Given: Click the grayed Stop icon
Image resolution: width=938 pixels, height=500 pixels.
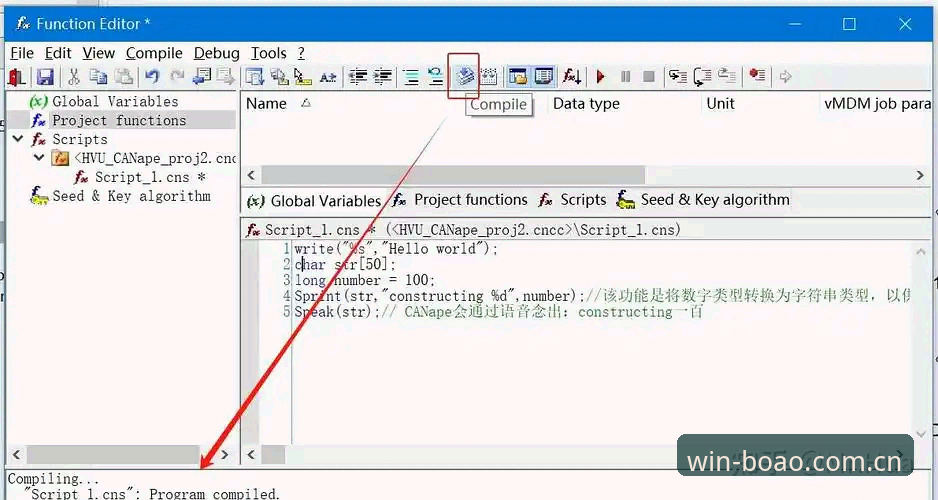Looking at the screenshot, I should click(x=648, y=77).
